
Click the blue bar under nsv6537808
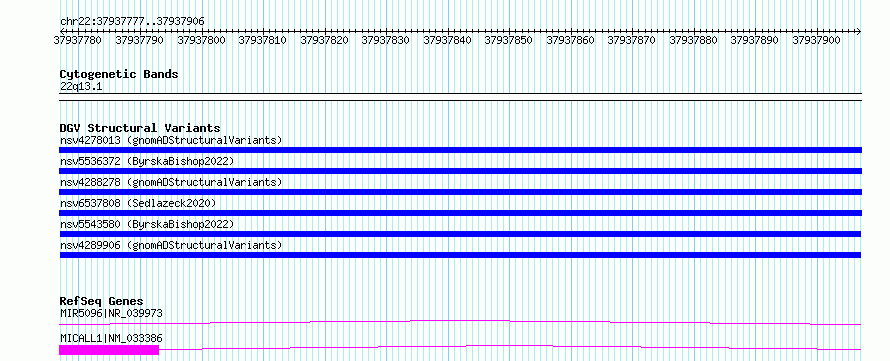click(460, 213)
